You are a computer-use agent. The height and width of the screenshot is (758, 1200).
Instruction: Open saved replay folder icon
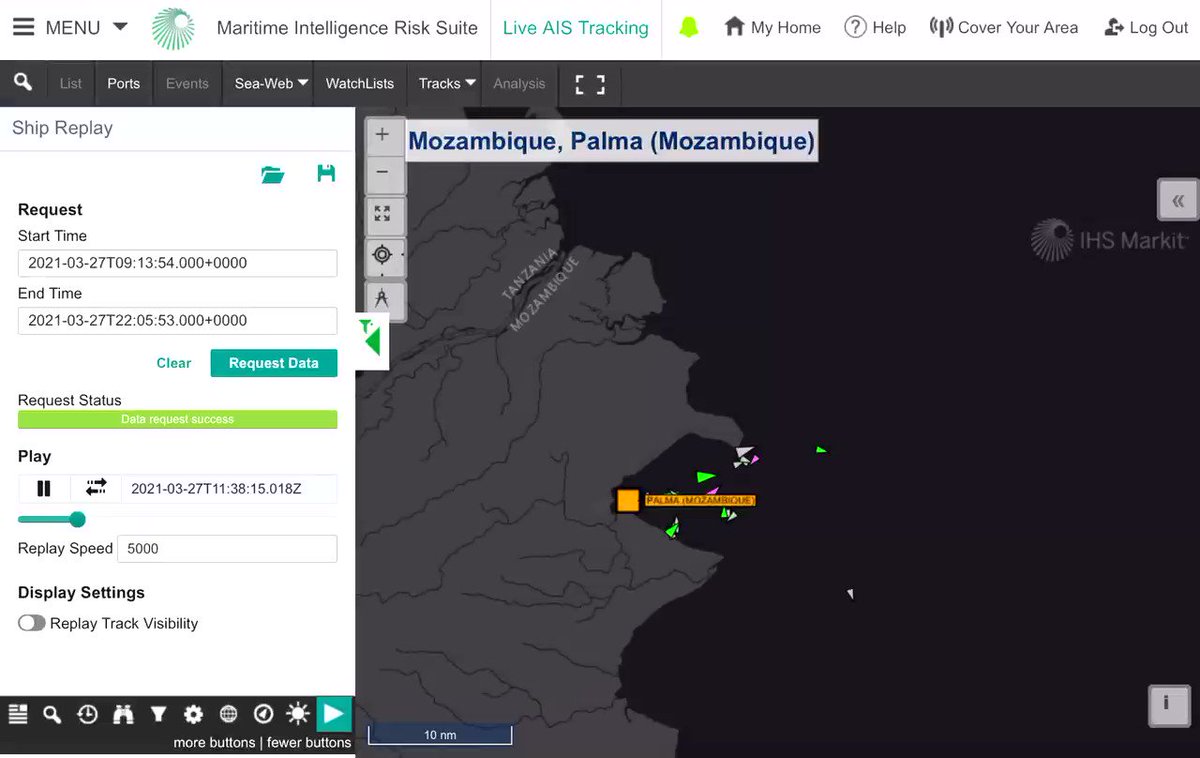click(272, 174)
